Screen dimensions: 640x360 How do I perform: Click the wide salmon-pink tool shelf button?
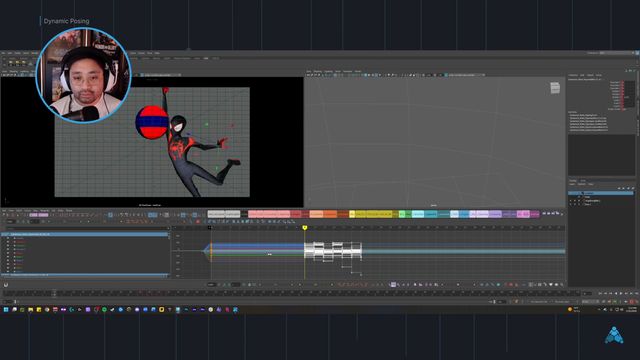pos(269,214)
